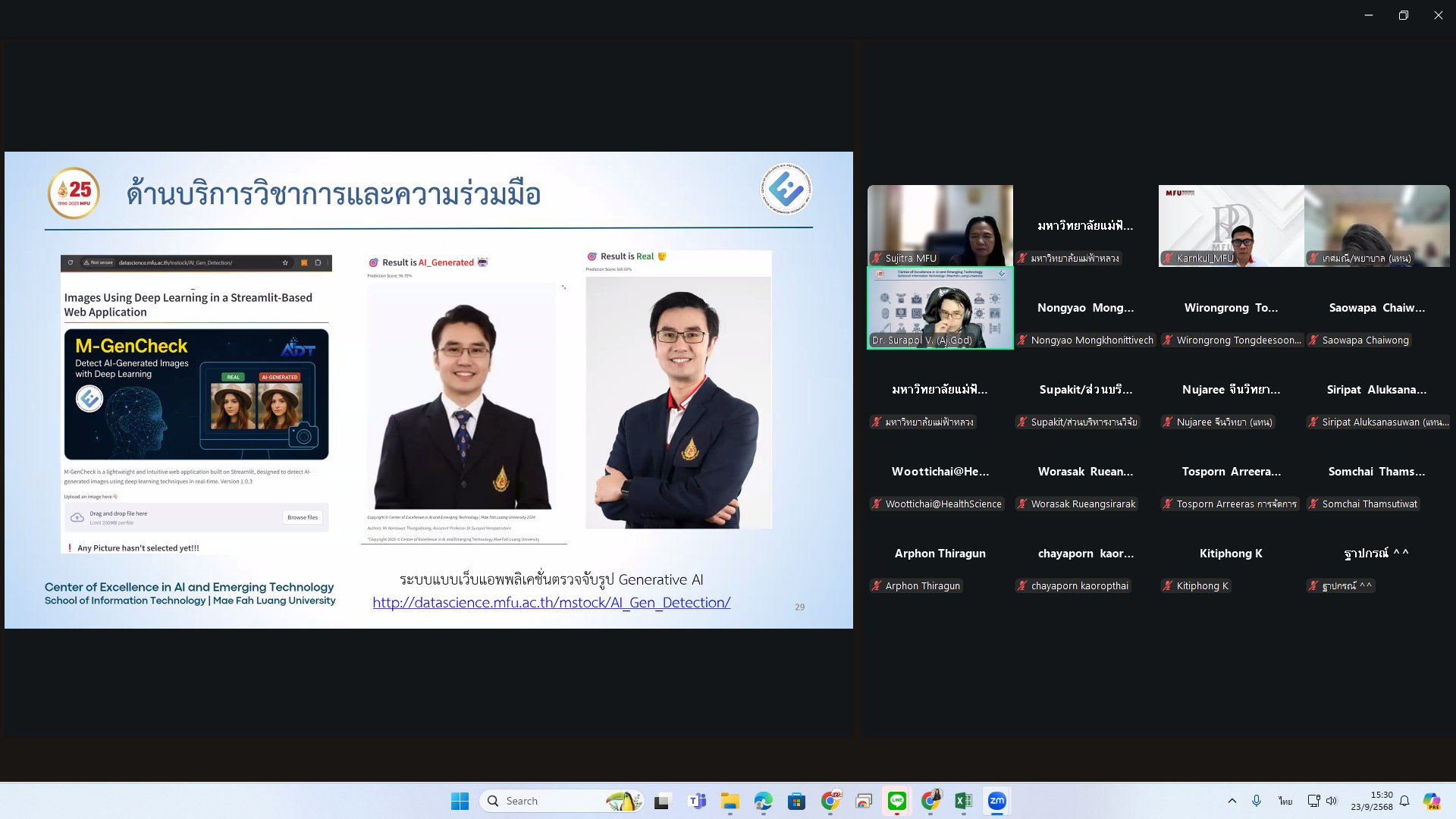Open LINE app from taskbar
1456x819 pixels.
point(896,801)
